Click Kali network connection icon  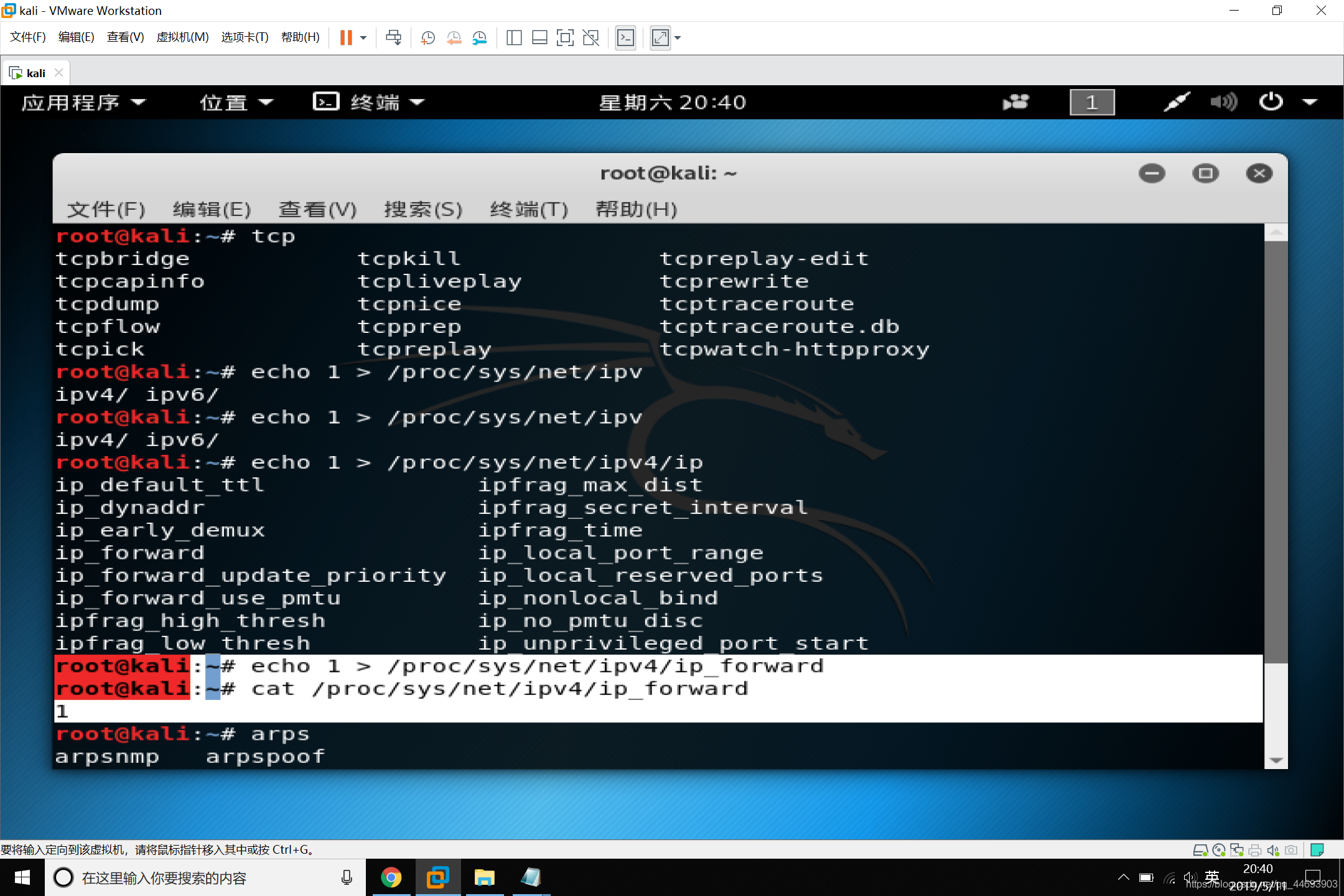tap(1176, 102)
